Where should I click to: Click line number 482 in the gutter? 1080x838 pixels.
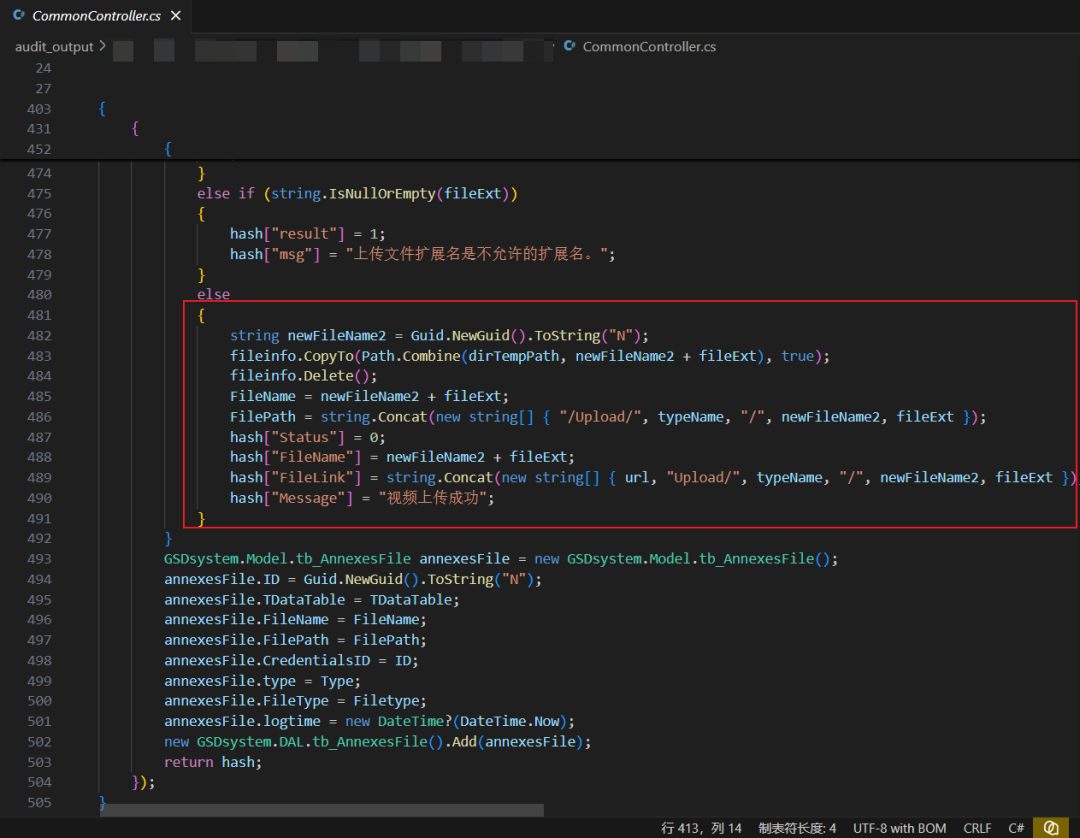pyautogui.click(x=39, y=335)
